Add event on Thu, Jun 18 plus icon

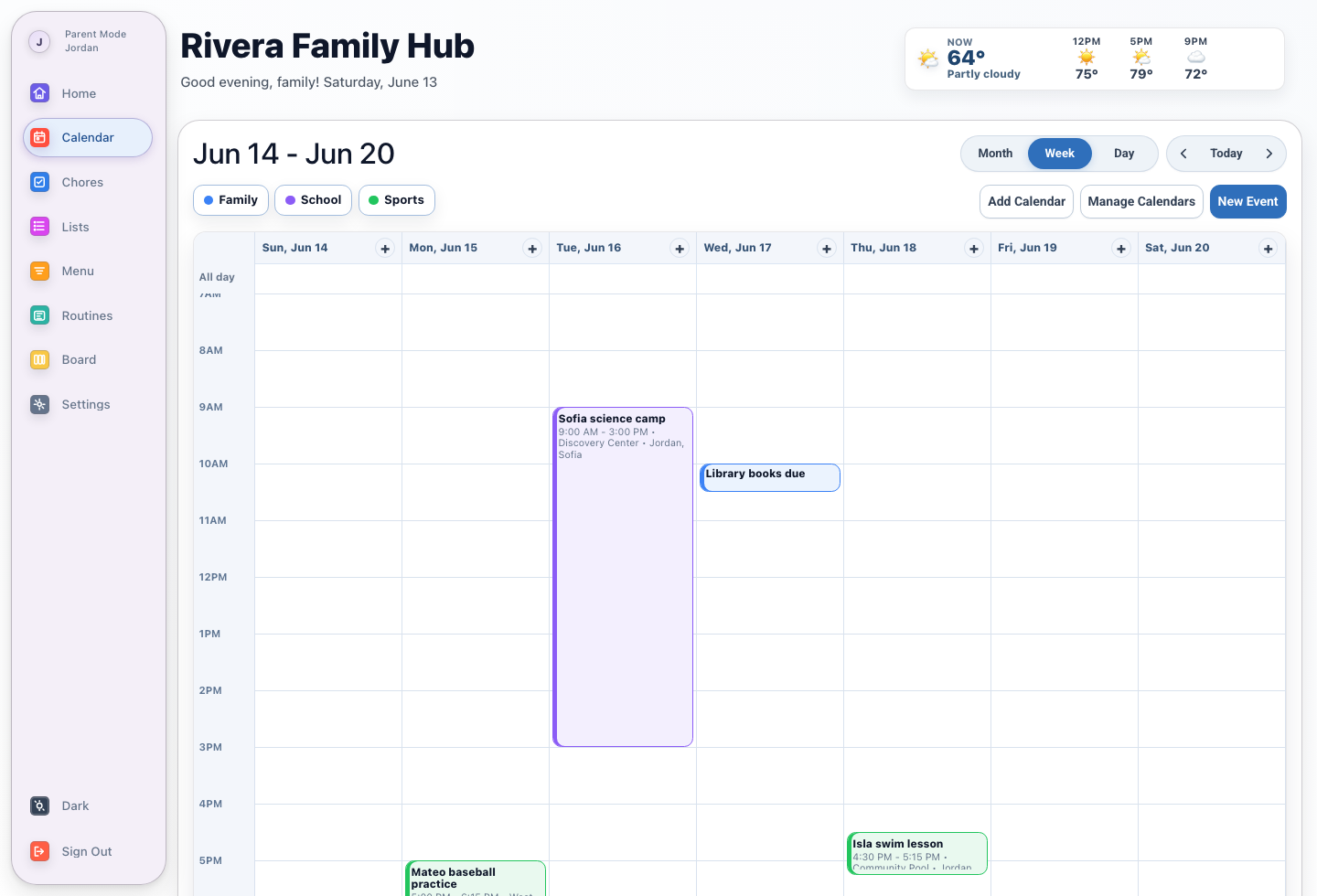(x=974, y=249)
